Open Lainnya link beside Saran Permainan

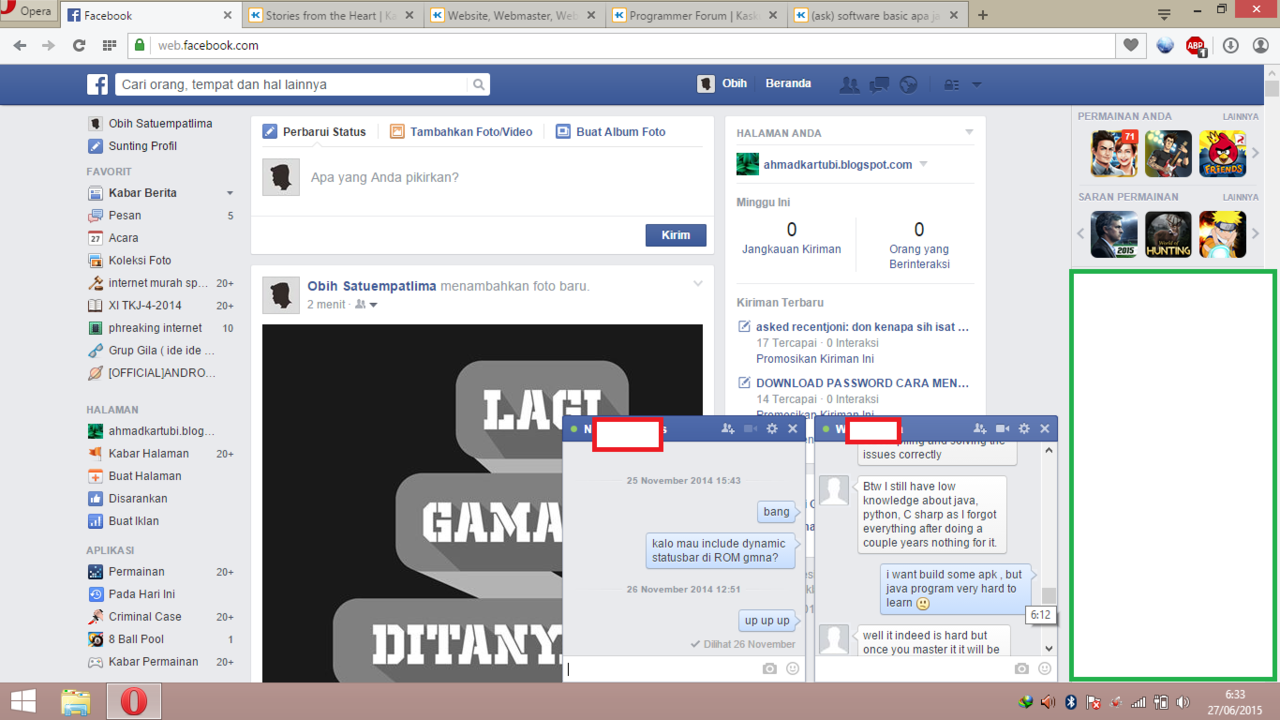point(1240,197)
